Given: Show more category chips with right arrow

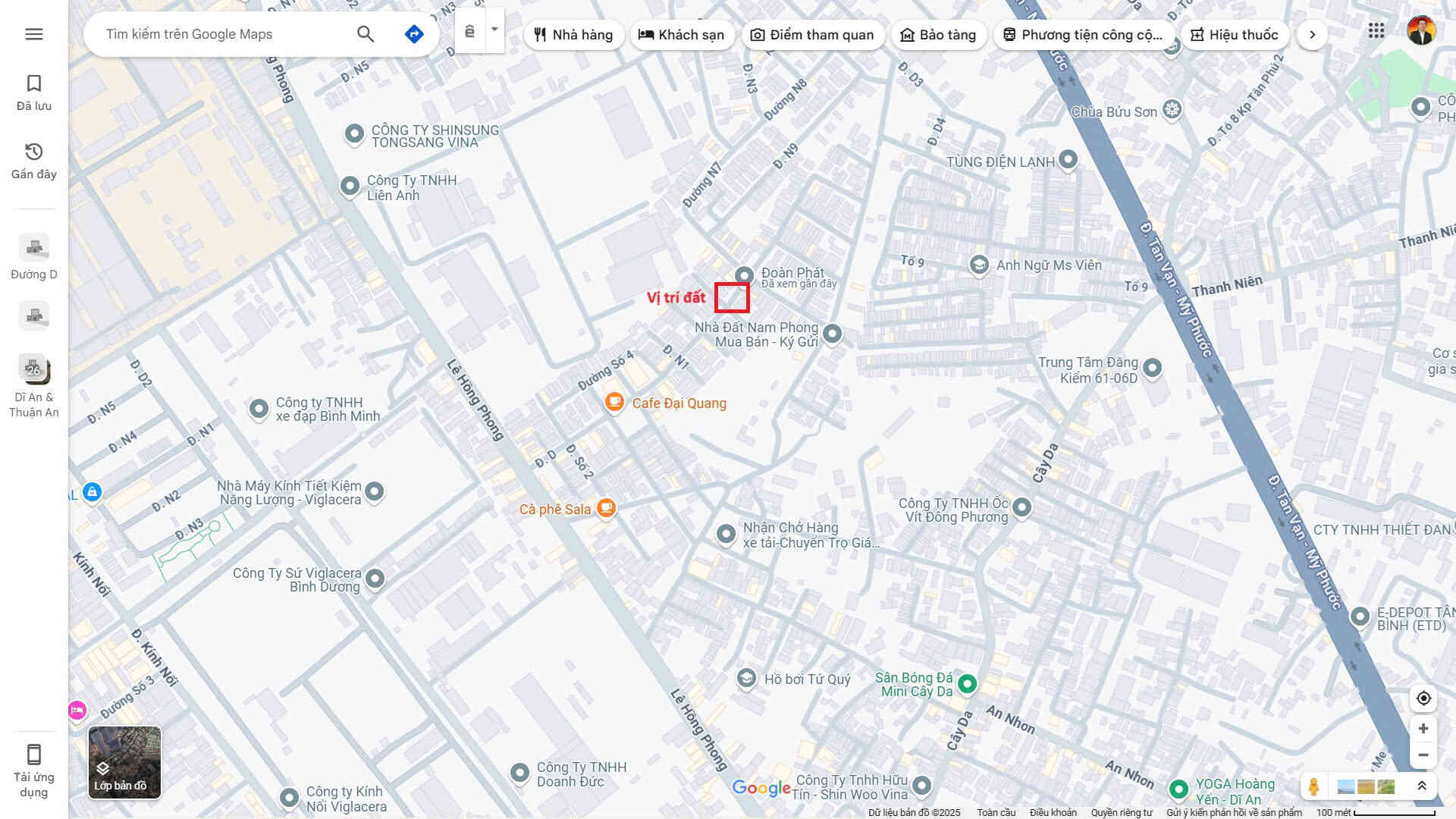Looking at the screenshot, I should (x=1312, y=35).
